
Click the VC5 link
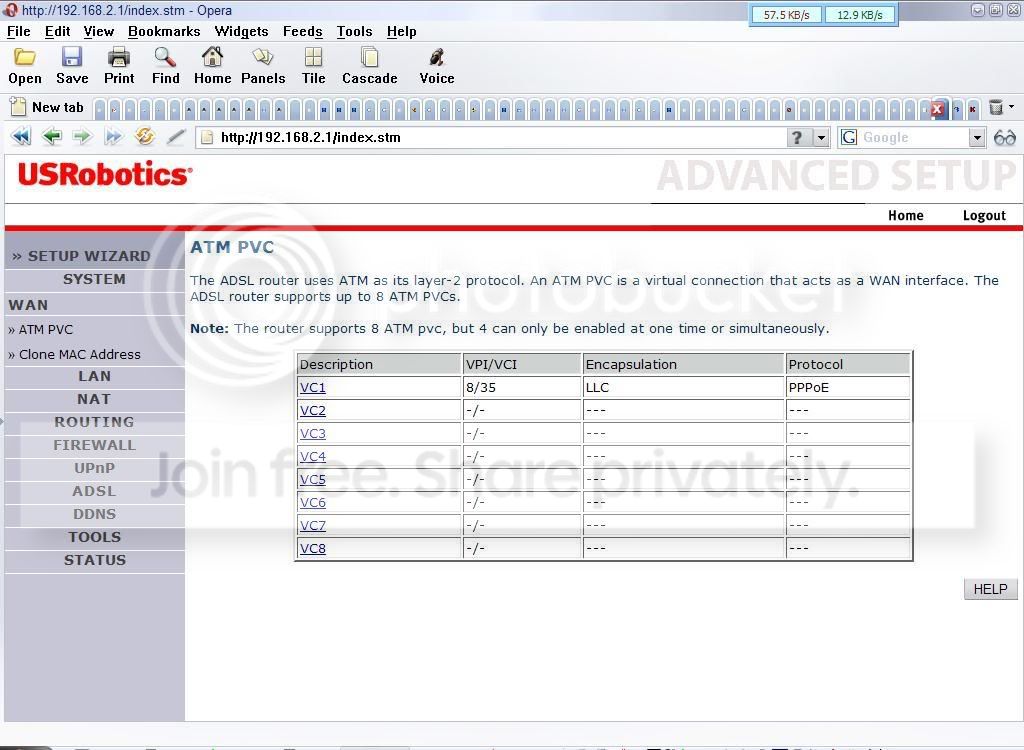312,480
